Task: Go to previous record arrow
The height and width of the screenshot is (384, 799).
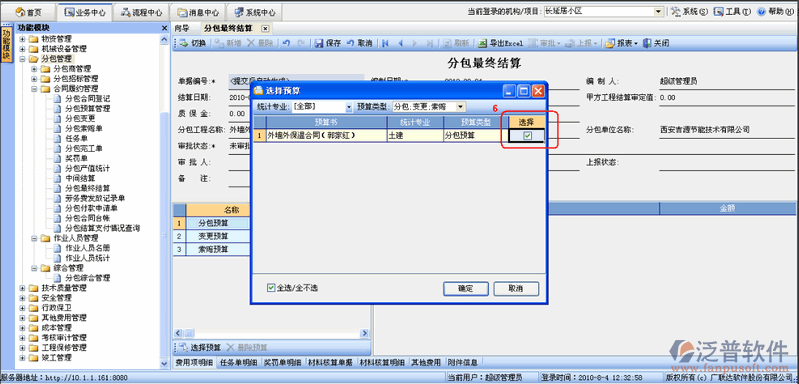Action: point(400,43)
